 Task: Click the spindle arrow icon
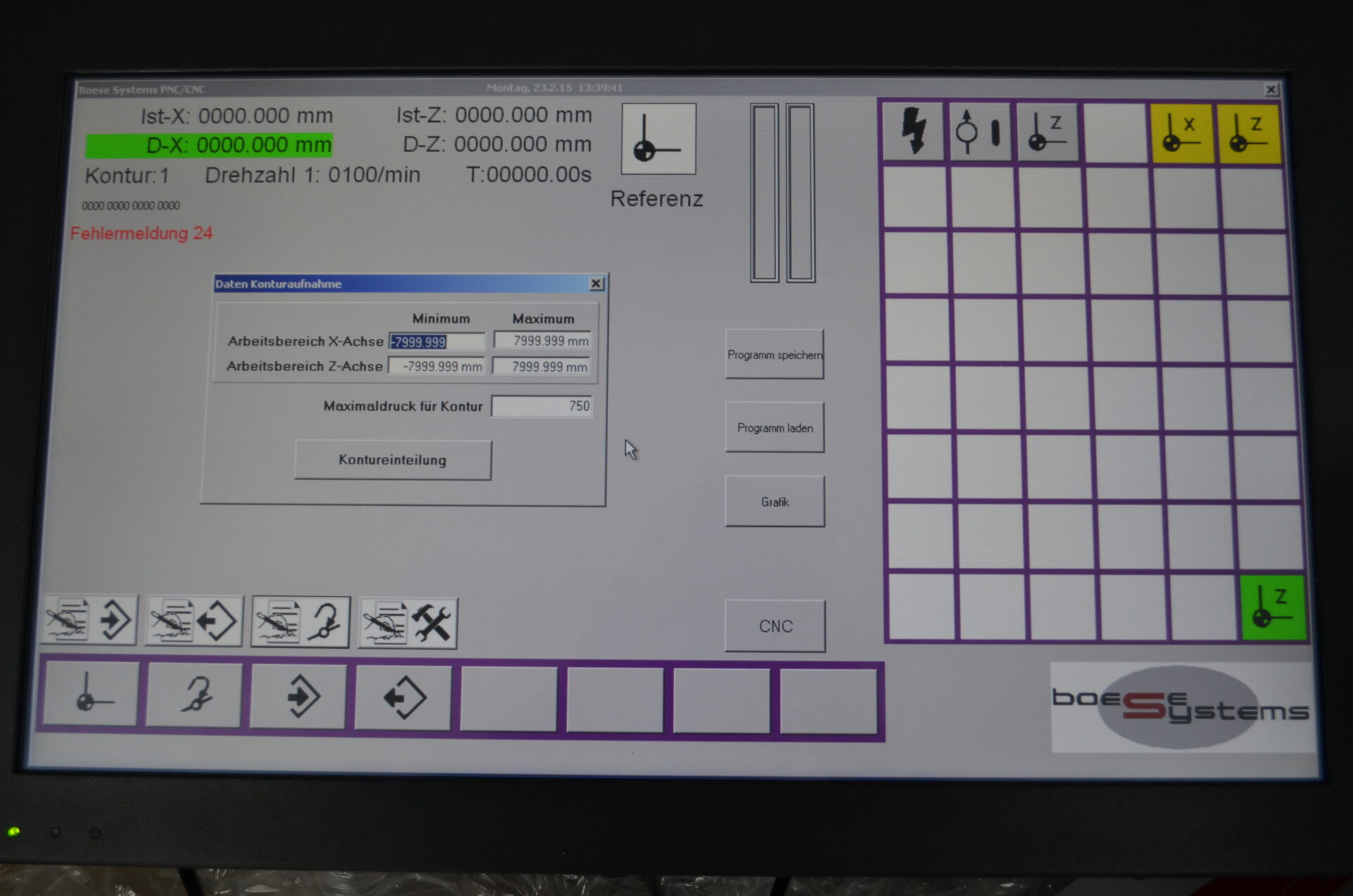coord(979,131)
